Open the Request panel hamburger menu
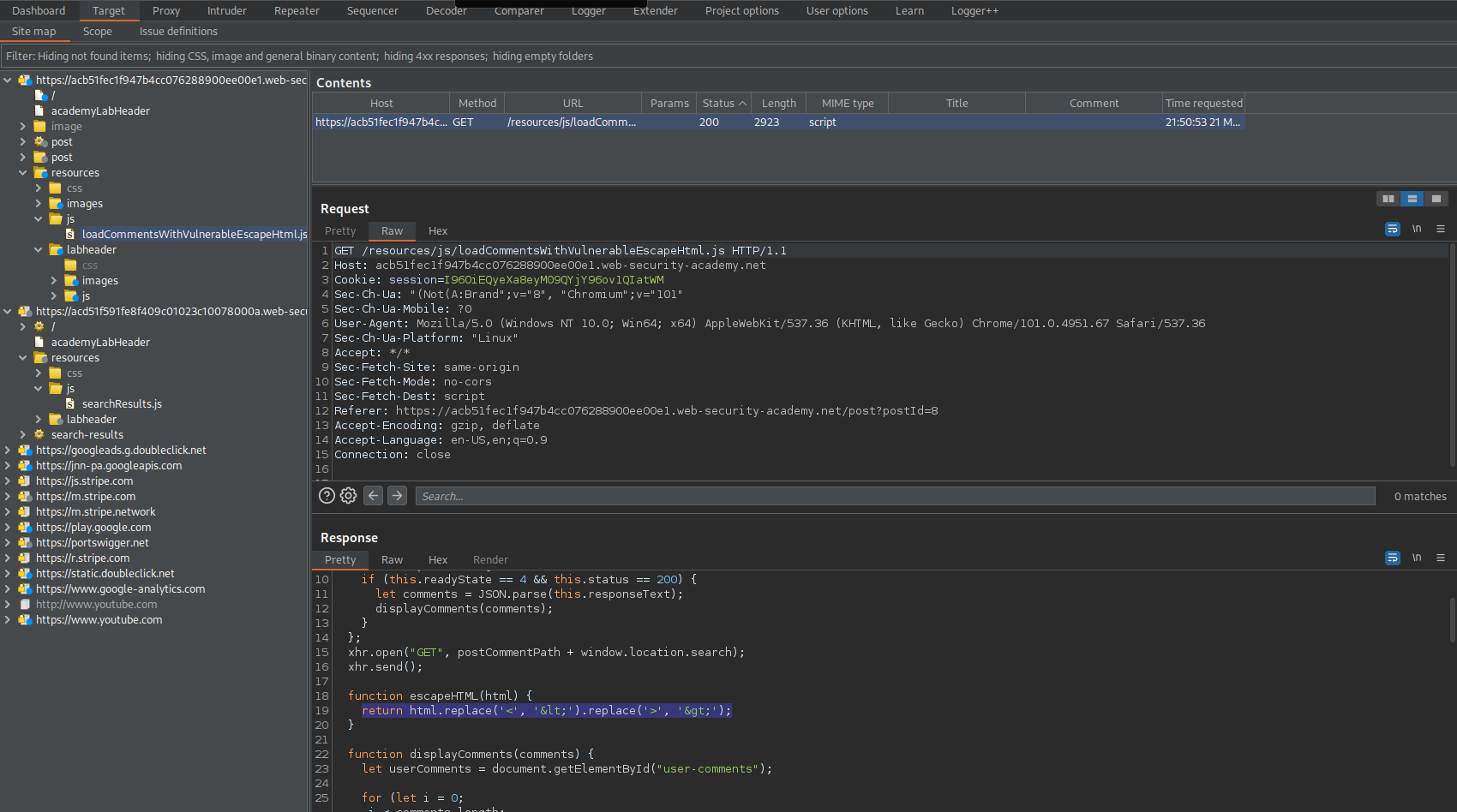 tap(1441, 229)
